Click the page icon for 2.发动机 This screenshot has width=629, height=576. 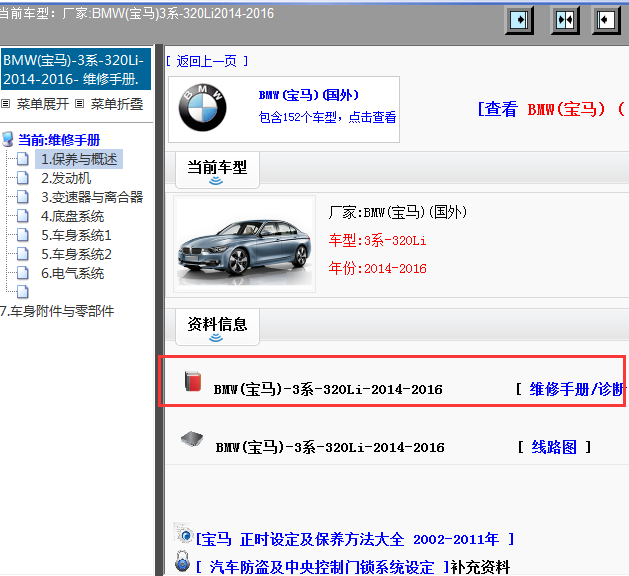click(23, 178)
